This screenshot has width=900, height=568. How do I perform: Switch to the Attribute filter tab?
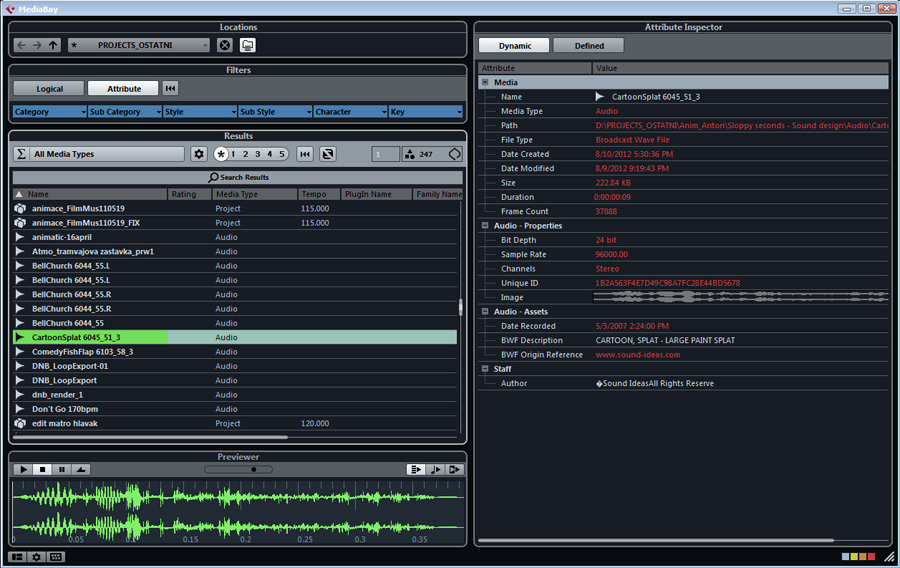[123, 88]
